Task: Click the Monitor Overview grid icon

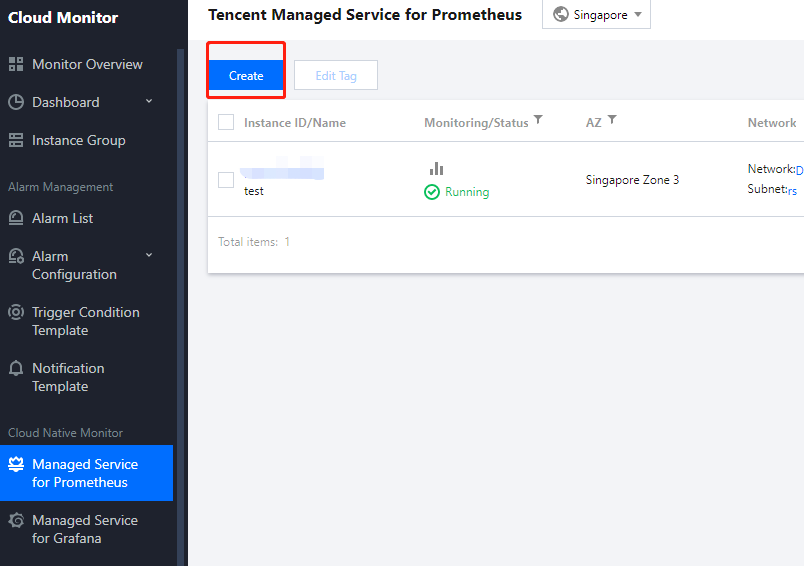Action: (x=16, y=64)
